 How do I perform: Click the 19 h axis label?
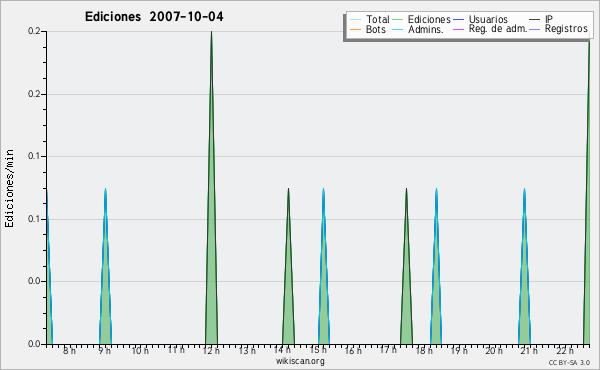click(459, 350)
